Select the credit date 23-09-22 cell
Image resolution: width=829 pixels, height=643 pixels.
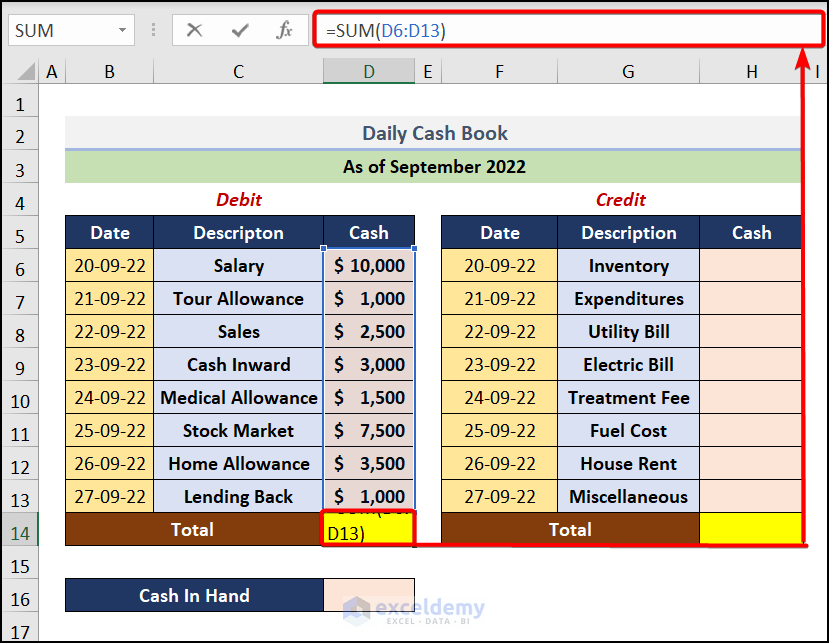500,364
